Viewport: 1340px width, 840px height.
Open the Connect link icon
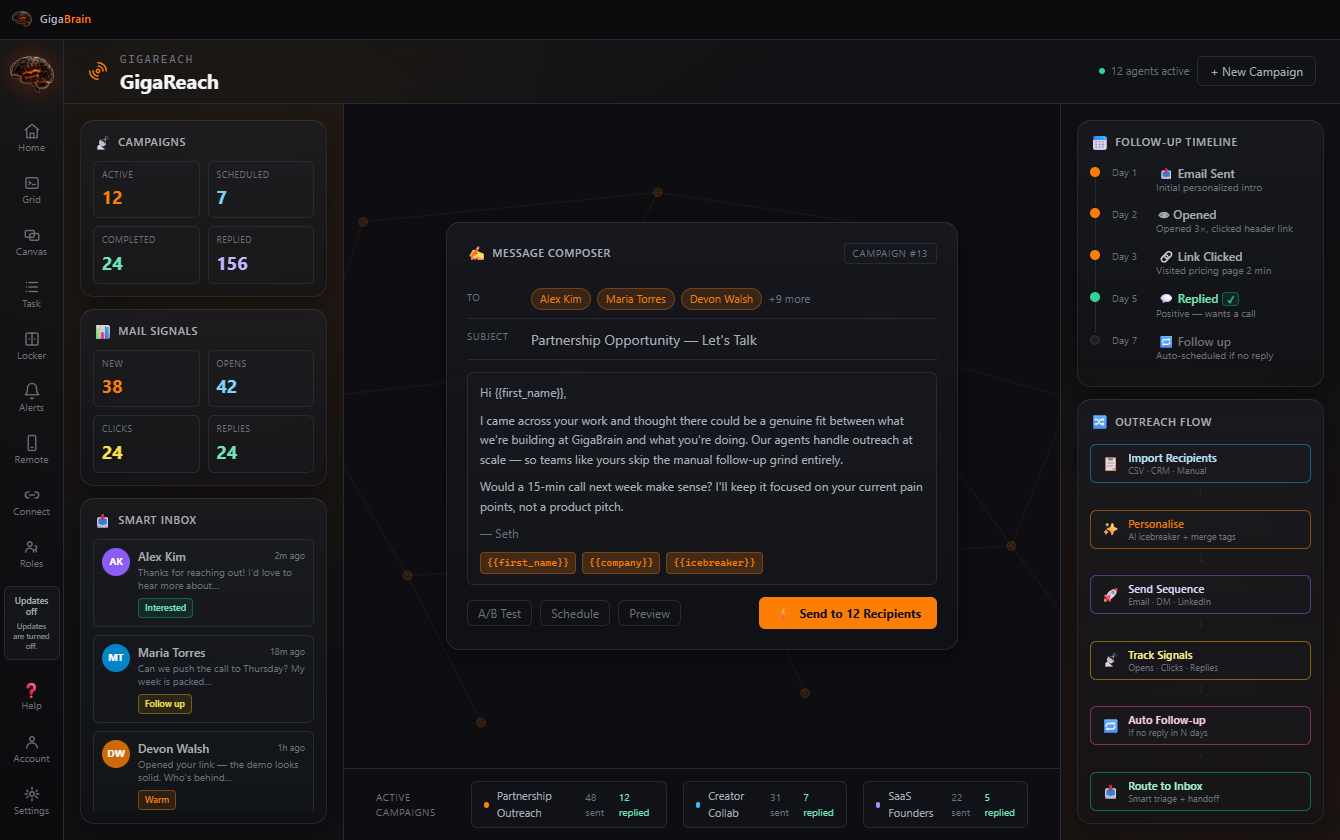click(x=32, y=495)
